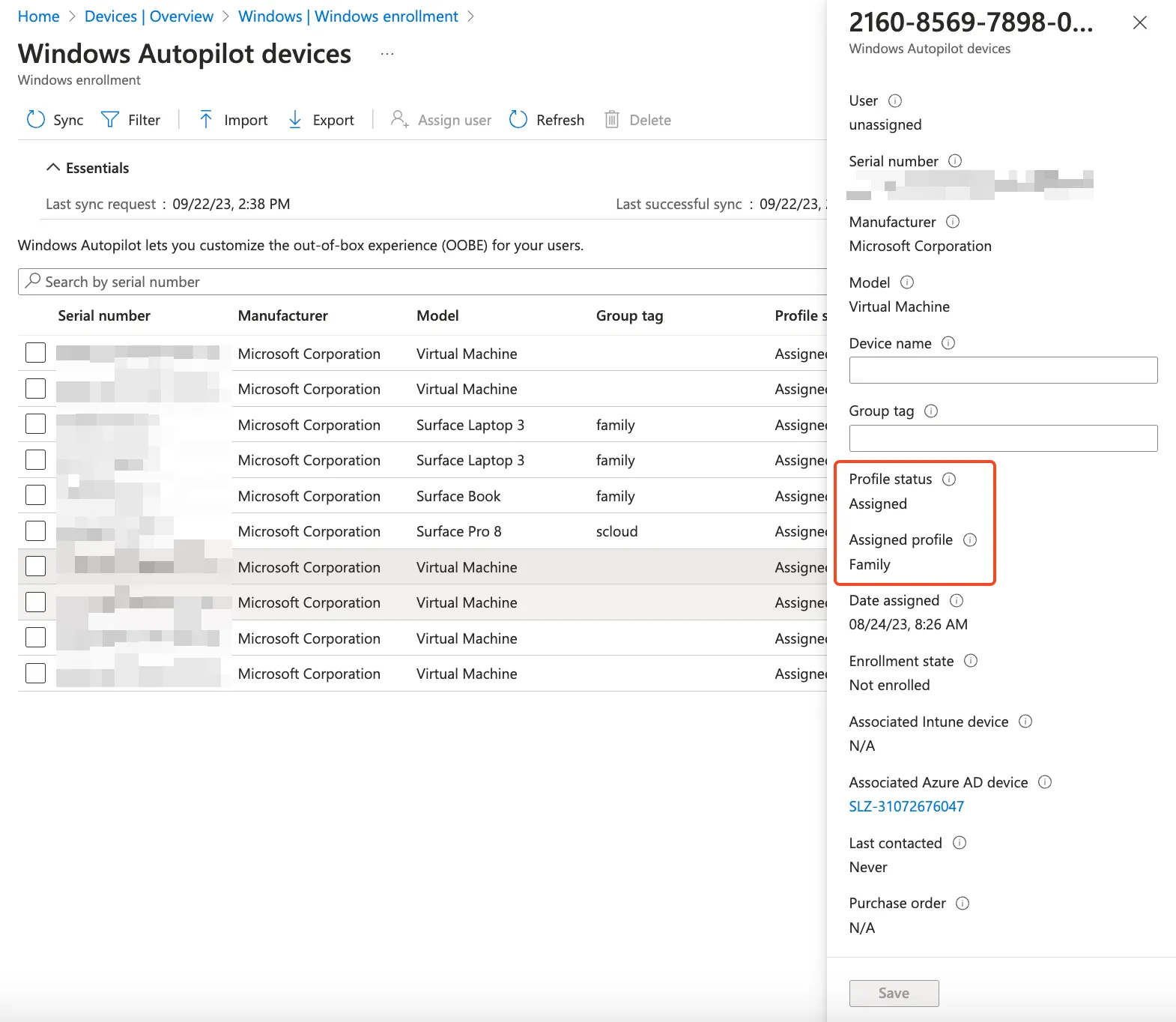Sort by Manufacturer column header
This screenshot has width=1176, height=1022.
tap(283, 315)
